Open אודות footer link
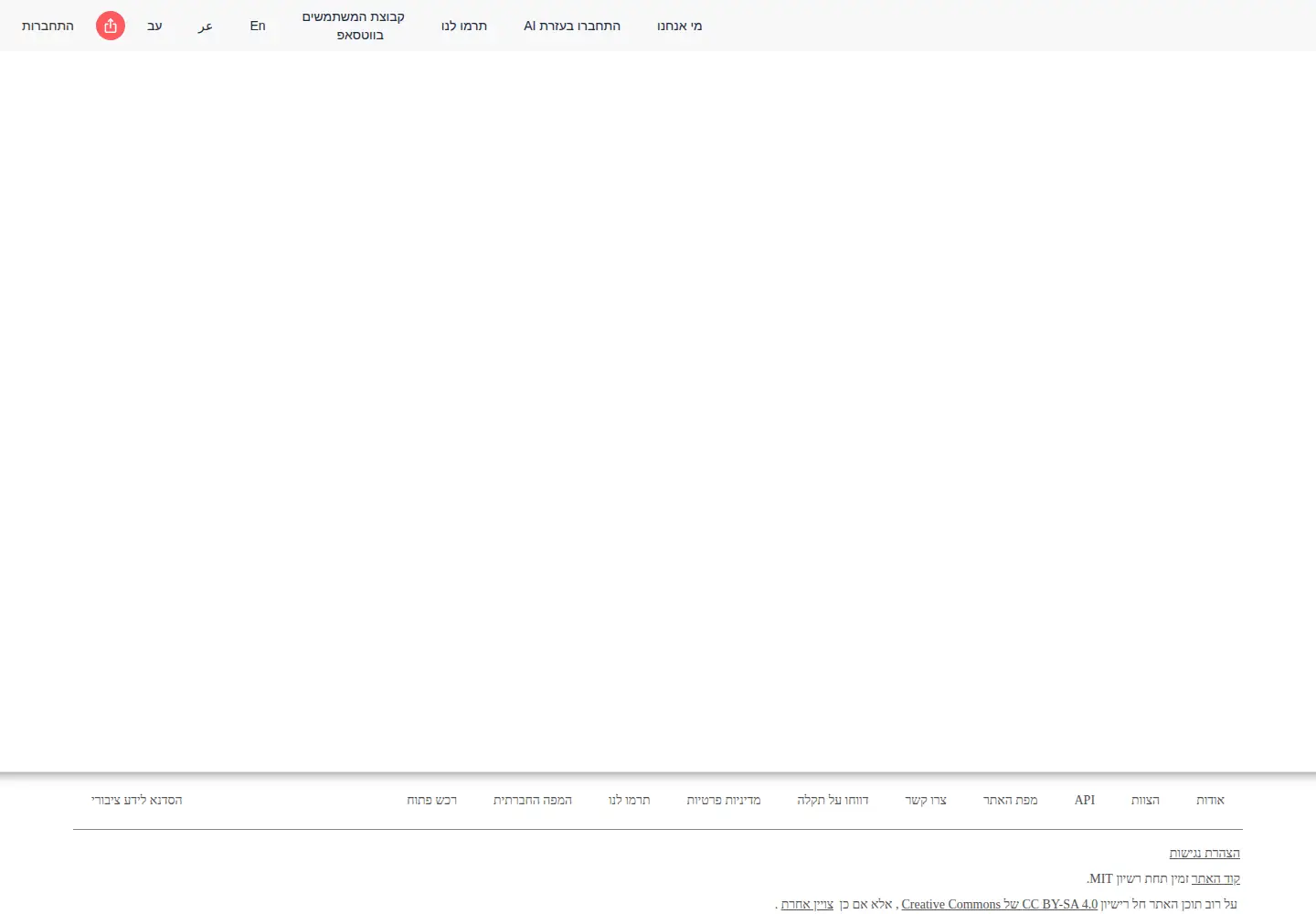 coord(1210,800)
